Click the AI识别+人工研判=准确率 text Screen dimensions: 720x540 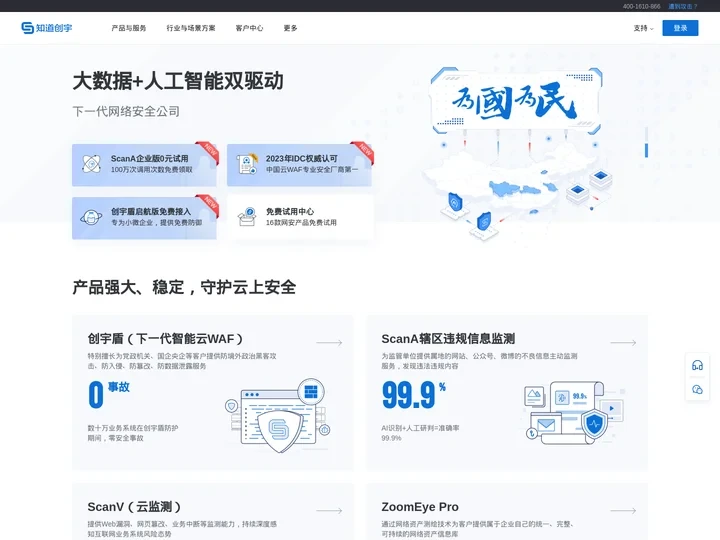coord(420,428)
